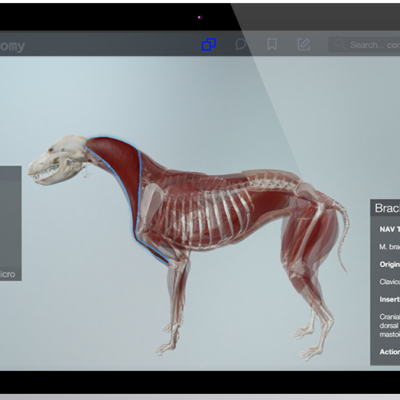
Task: Click the Action heading in info panel
Action: (390, 352)
